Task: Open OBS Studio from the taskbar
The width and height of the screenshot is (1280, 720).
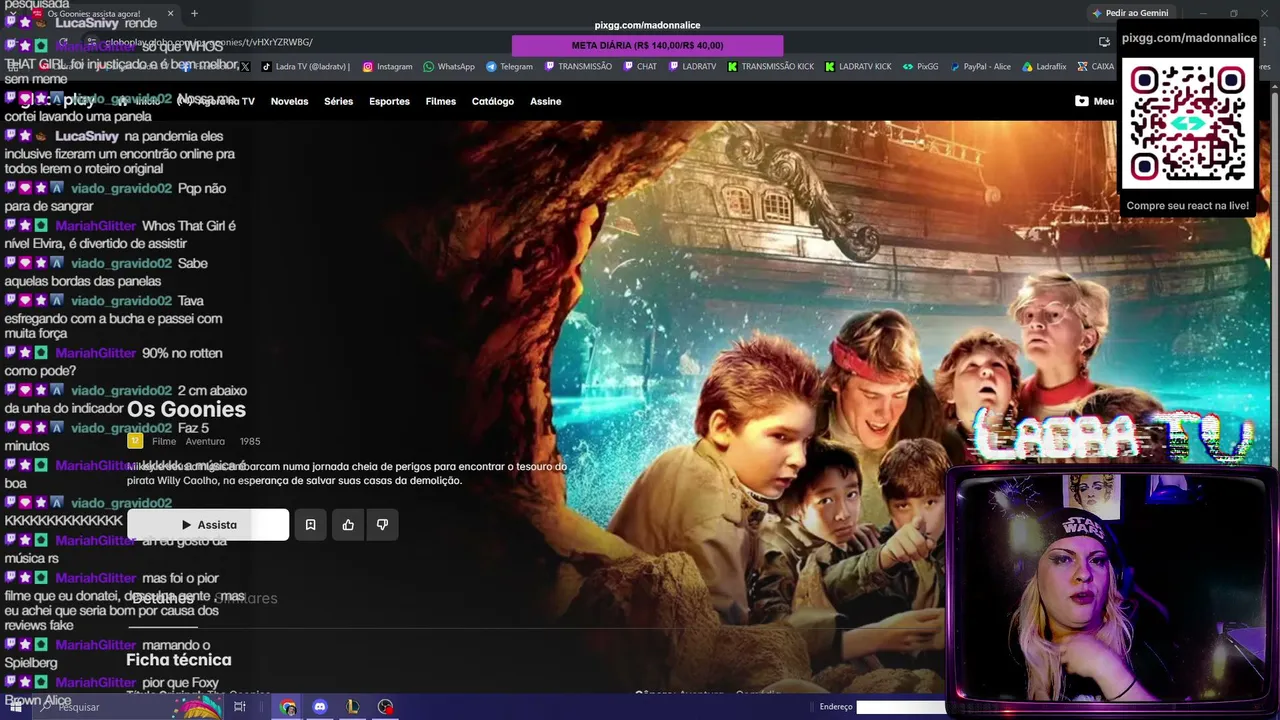Action: (x=385, y=707)
